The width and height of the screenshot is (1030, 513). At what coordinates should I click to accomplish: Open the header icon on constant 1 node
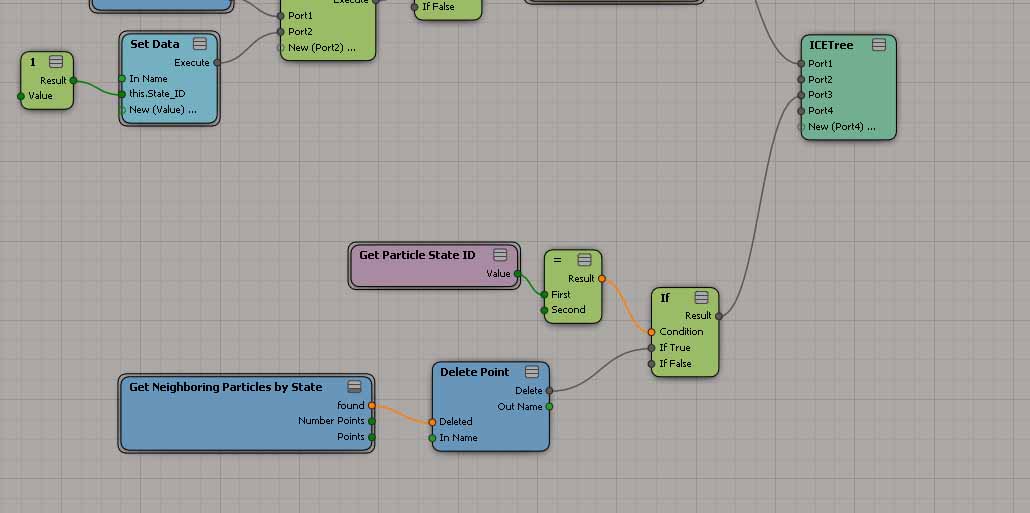[56, 62]
